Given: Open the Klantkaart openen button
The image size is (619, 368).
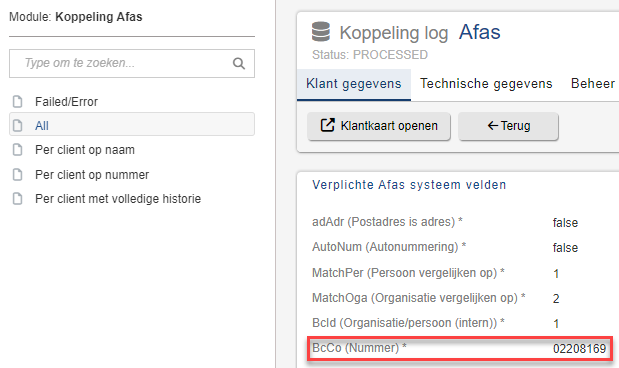Looking at the screenshot, I should pyautogui.click(x=379, y=126).
